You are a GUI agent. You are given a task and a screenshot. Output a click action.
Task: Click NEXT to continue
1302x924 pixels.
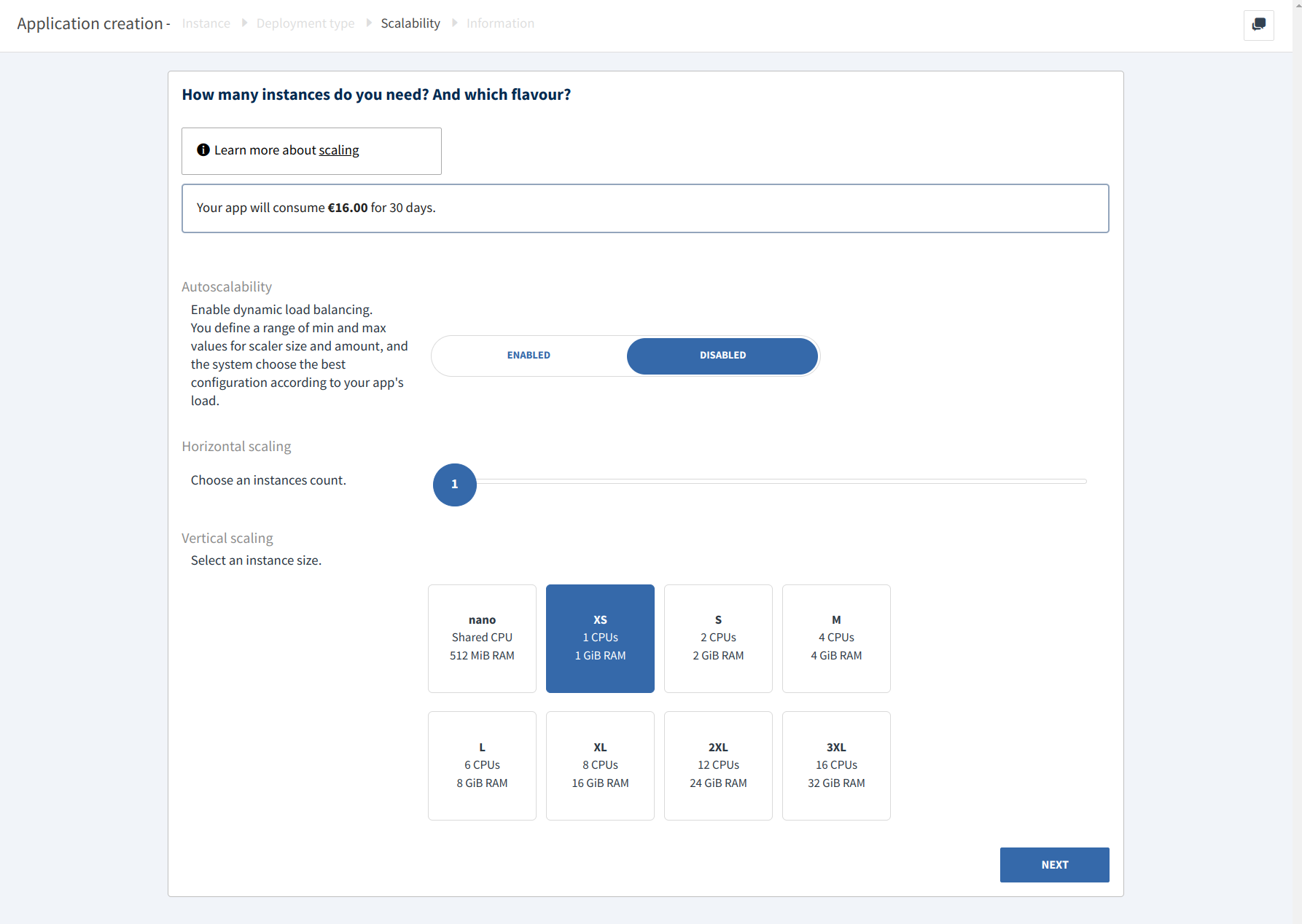tap(1054, 864)
